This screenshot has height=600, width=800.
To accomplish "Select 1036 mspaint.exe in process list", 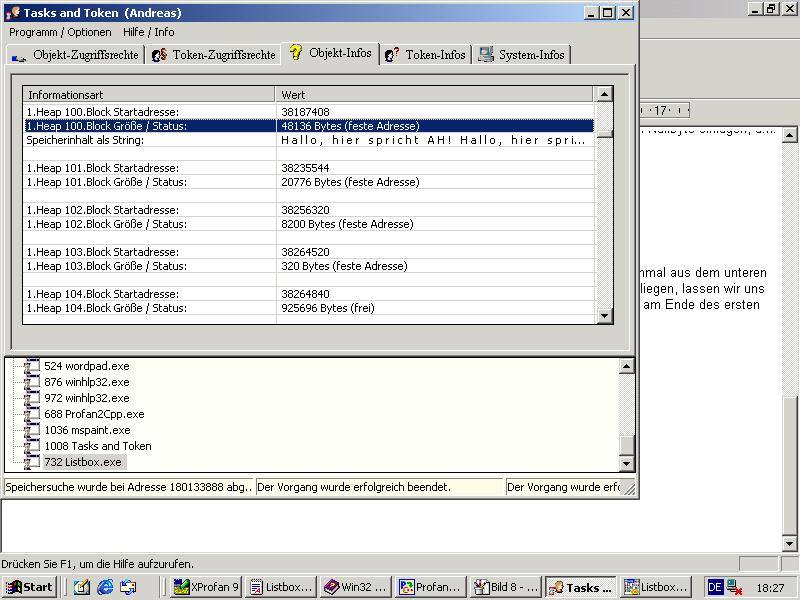I will (87, 430).
